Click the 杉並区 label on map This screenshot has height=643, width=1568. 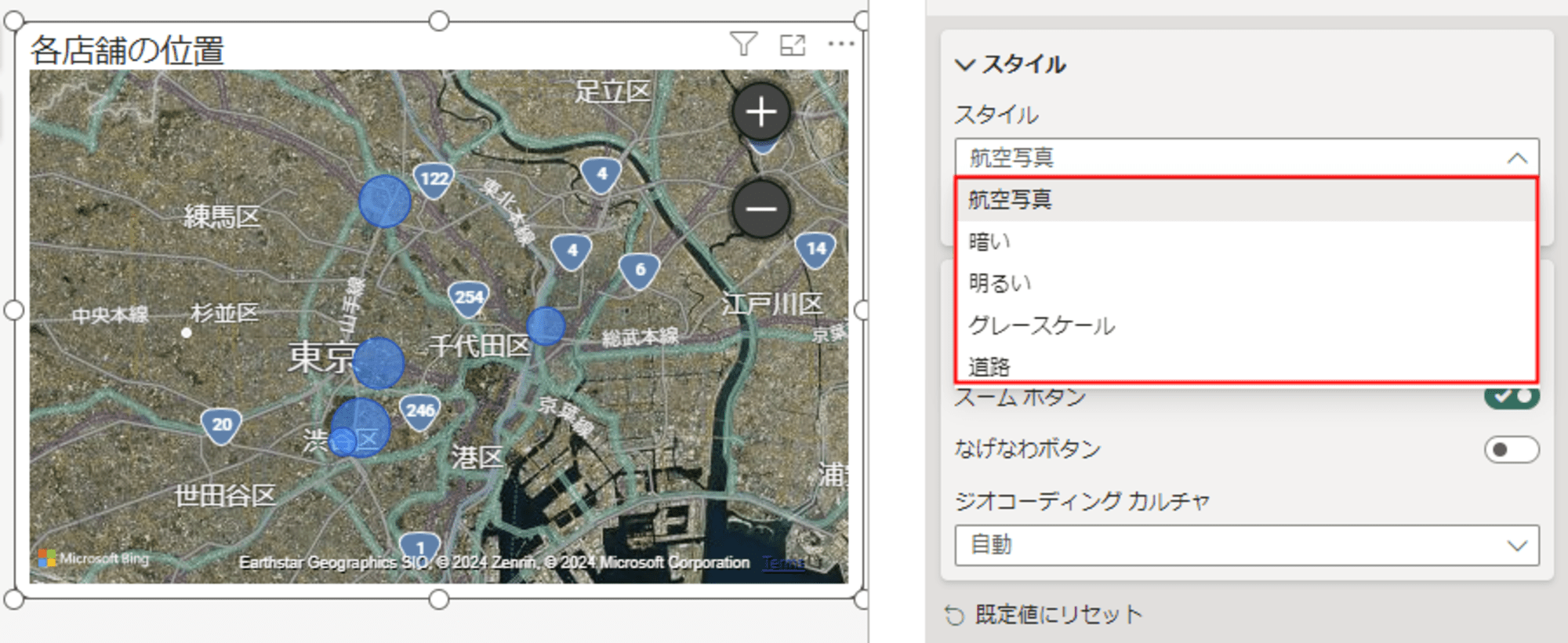225,313
